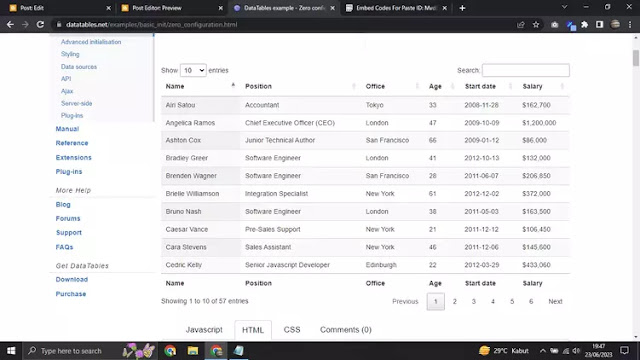This screenshot has height=360, width=640.
Task: Open the Forums sidebar link
Action: (x=68, y=219)
